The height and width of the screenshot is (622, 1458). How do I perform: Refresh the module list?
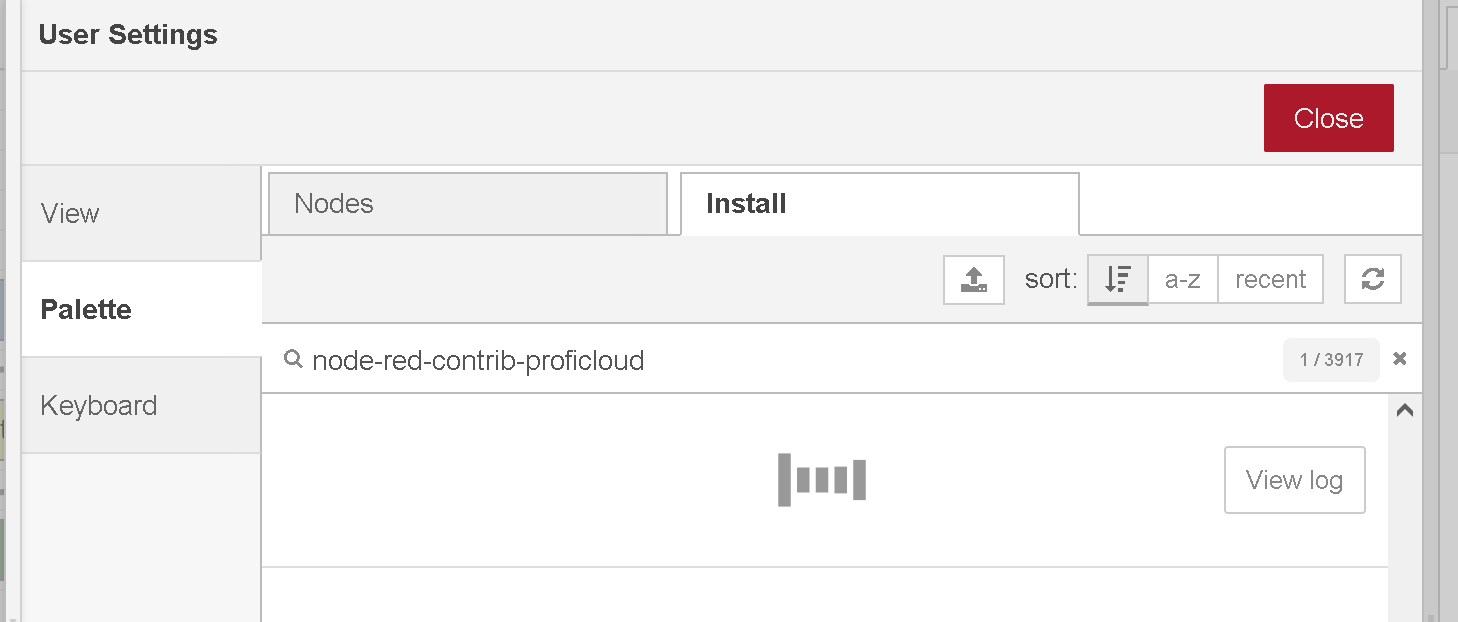pyautogui.click(x=1373, y=280)
